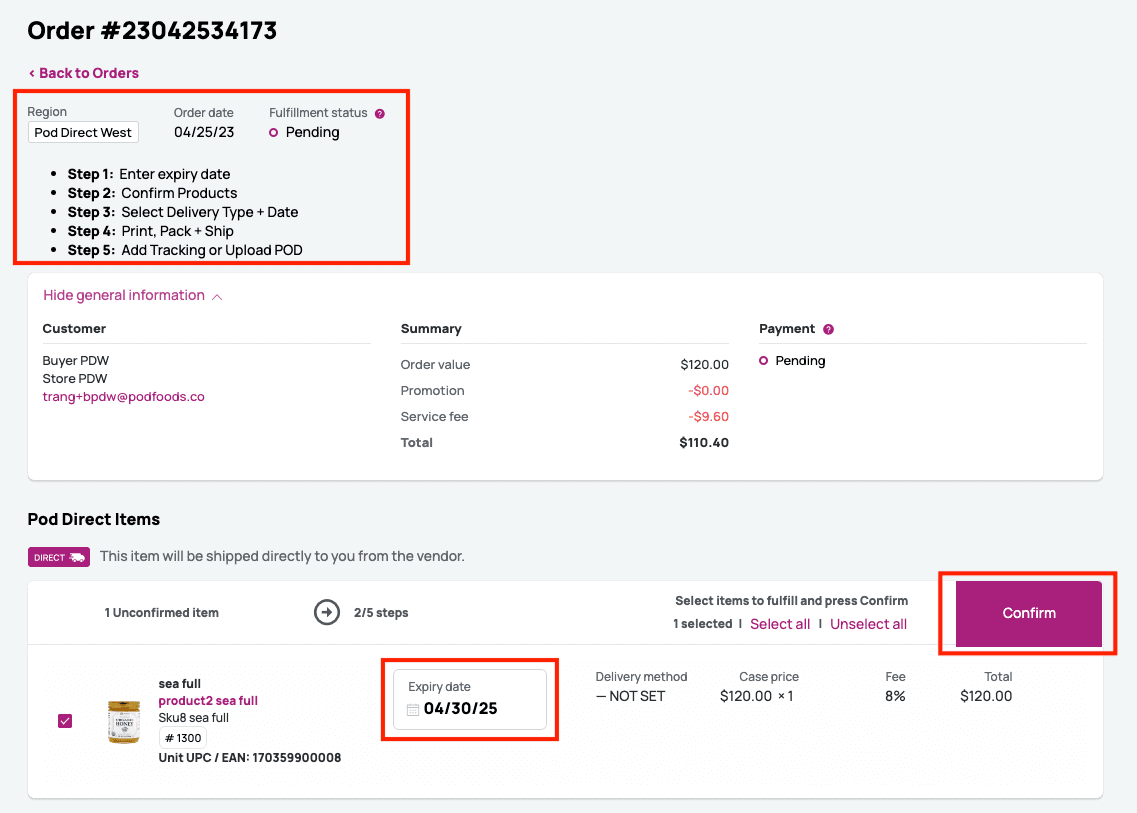The image size is (1137, 813).
Task: Click the circled arrow steps icon
Action: pos(327,613)
